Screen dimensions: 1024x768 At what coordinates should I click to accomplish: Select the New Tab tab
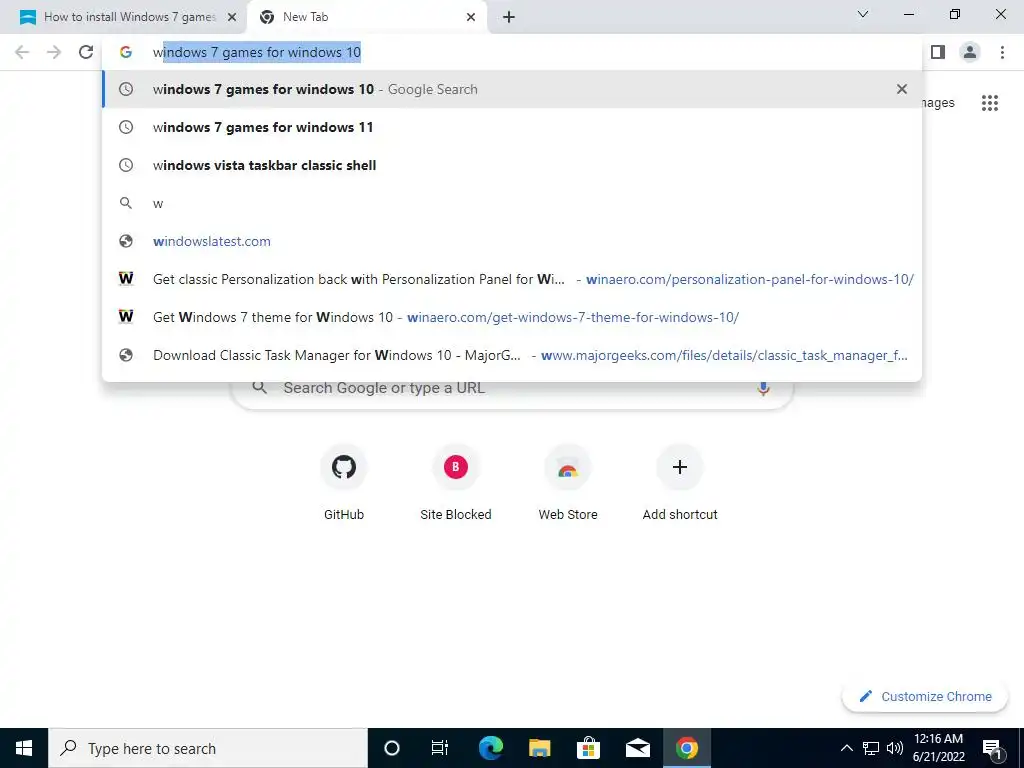(x=367, y=17)
